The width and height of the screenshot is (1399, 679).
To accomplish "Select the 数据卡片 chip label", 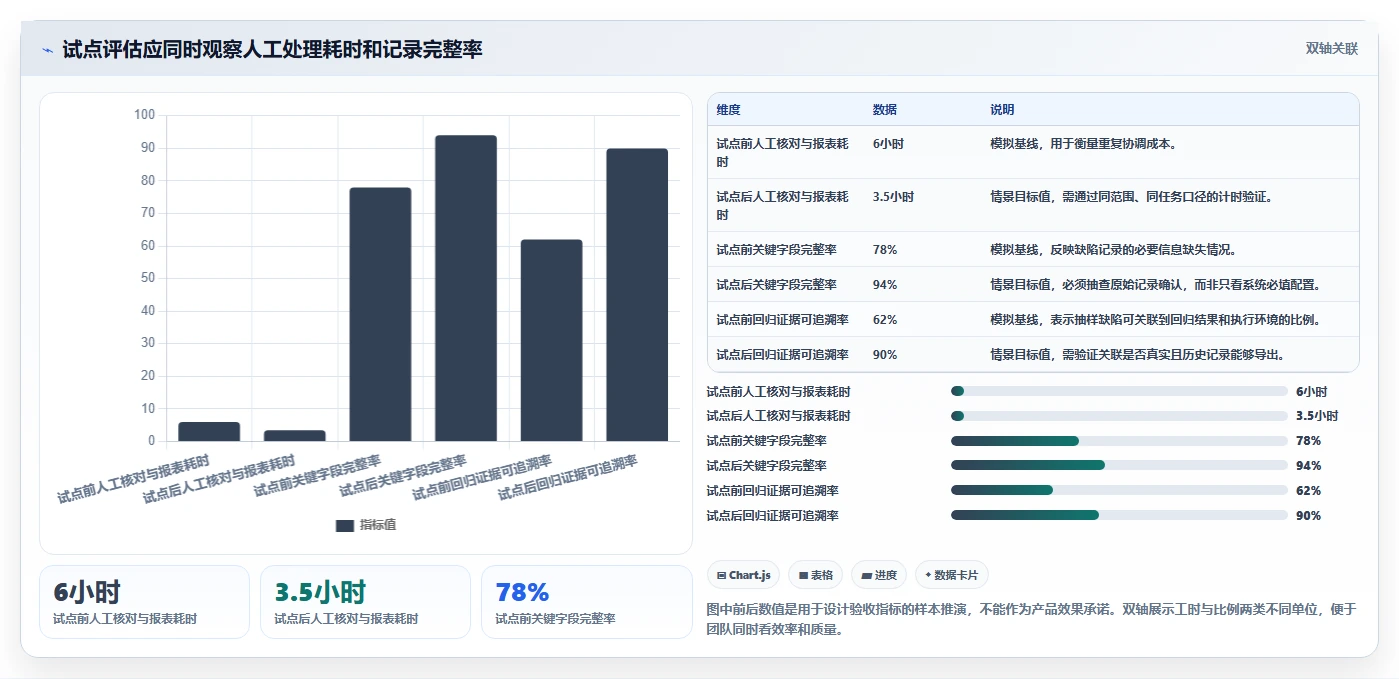I will tap(957, 575).
